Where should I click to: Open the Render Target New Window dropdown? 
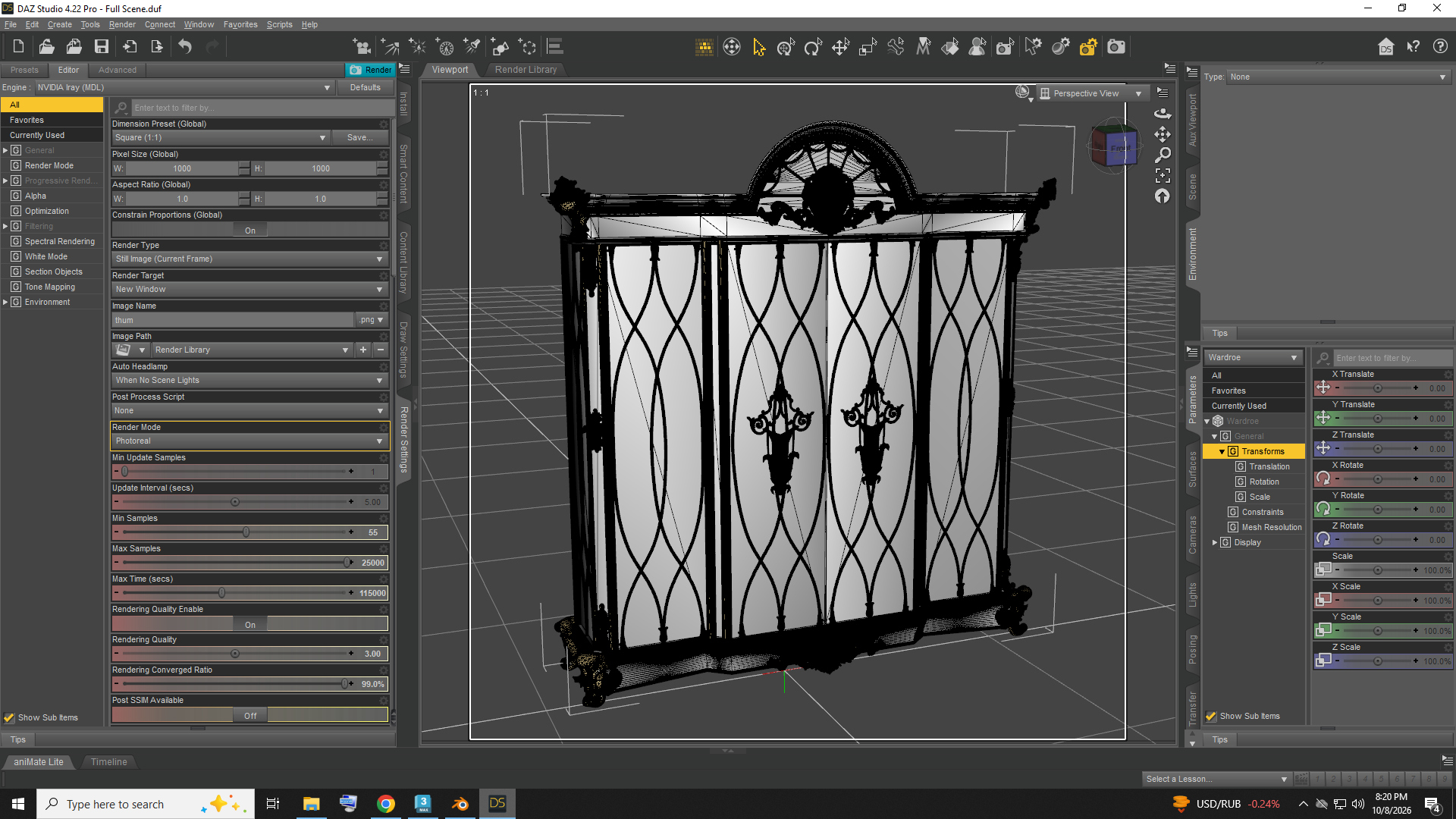pos(249,290)
